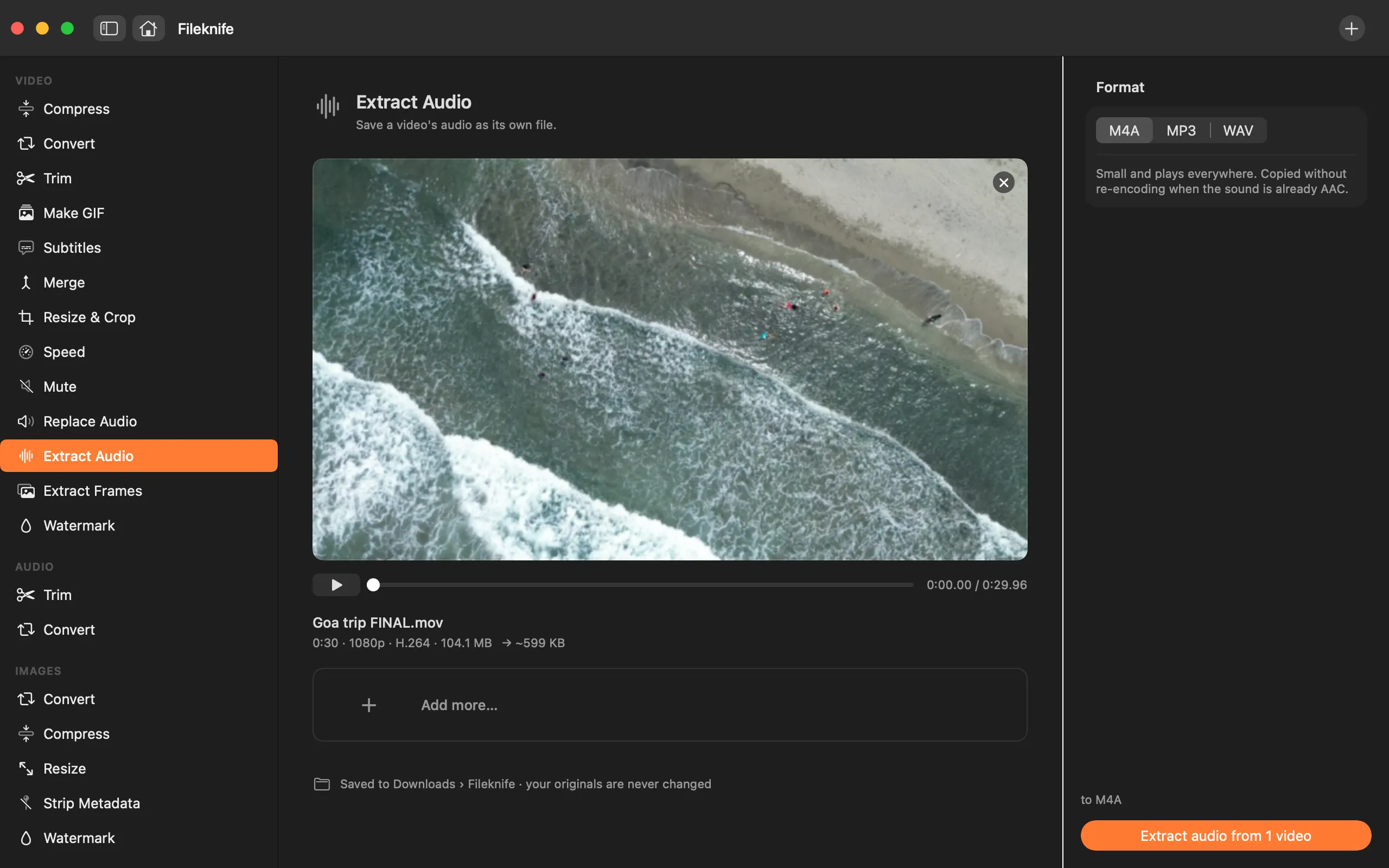
Task: Open the Replace Audio tool
Action: pyautogui.click(x=139, y=422)
